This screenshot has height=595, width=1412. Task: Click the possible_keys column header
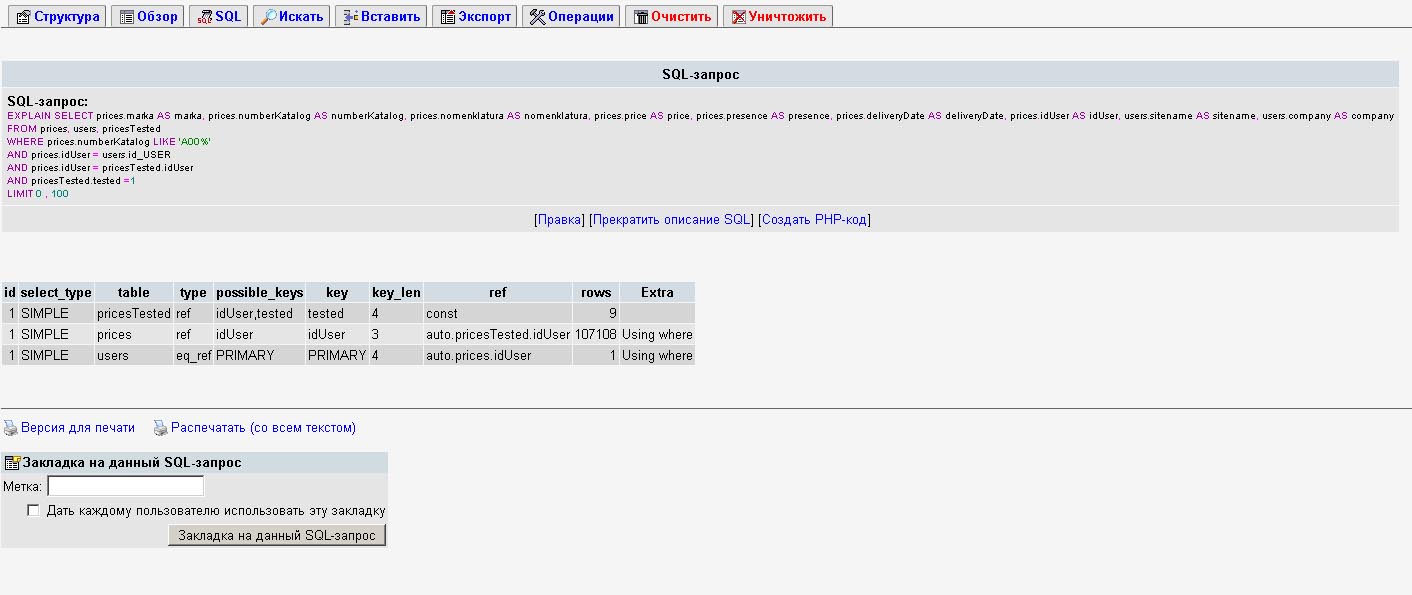coord(259,293)
